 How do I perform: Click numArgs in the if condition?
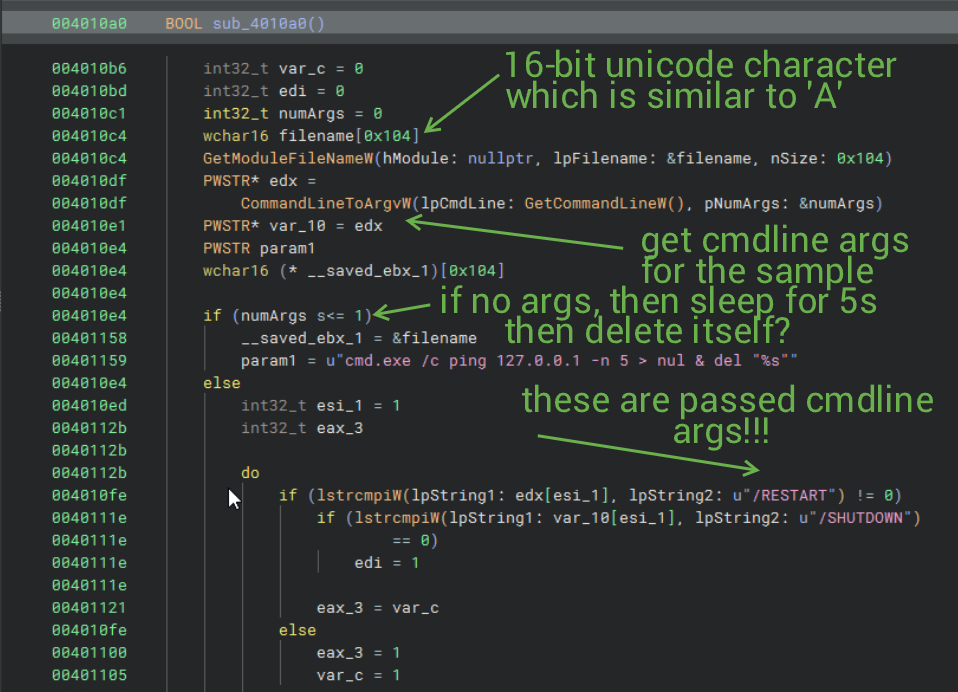(269, 315)
